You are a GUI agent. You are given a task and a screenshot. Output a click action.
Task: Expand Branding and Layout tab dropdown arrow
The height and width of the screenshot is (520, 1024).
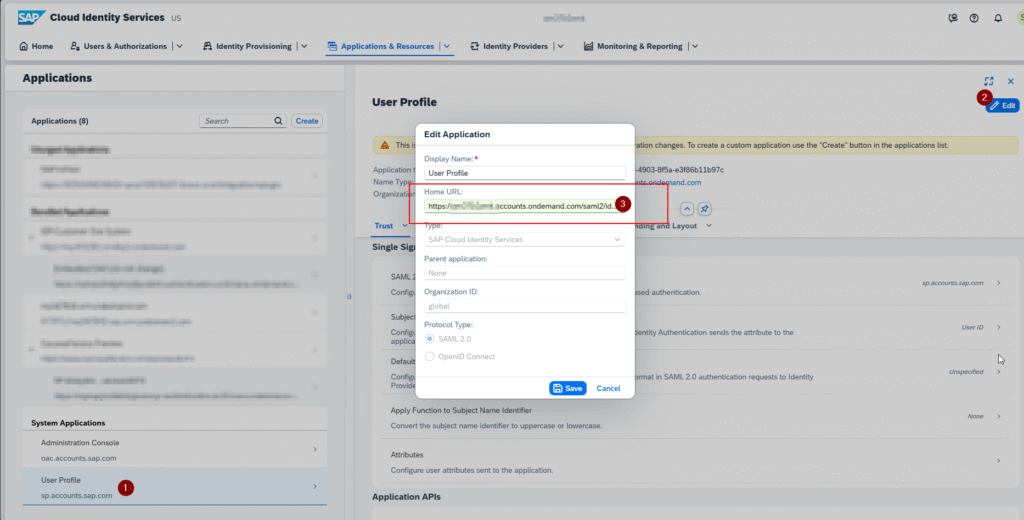click(709, 225)
